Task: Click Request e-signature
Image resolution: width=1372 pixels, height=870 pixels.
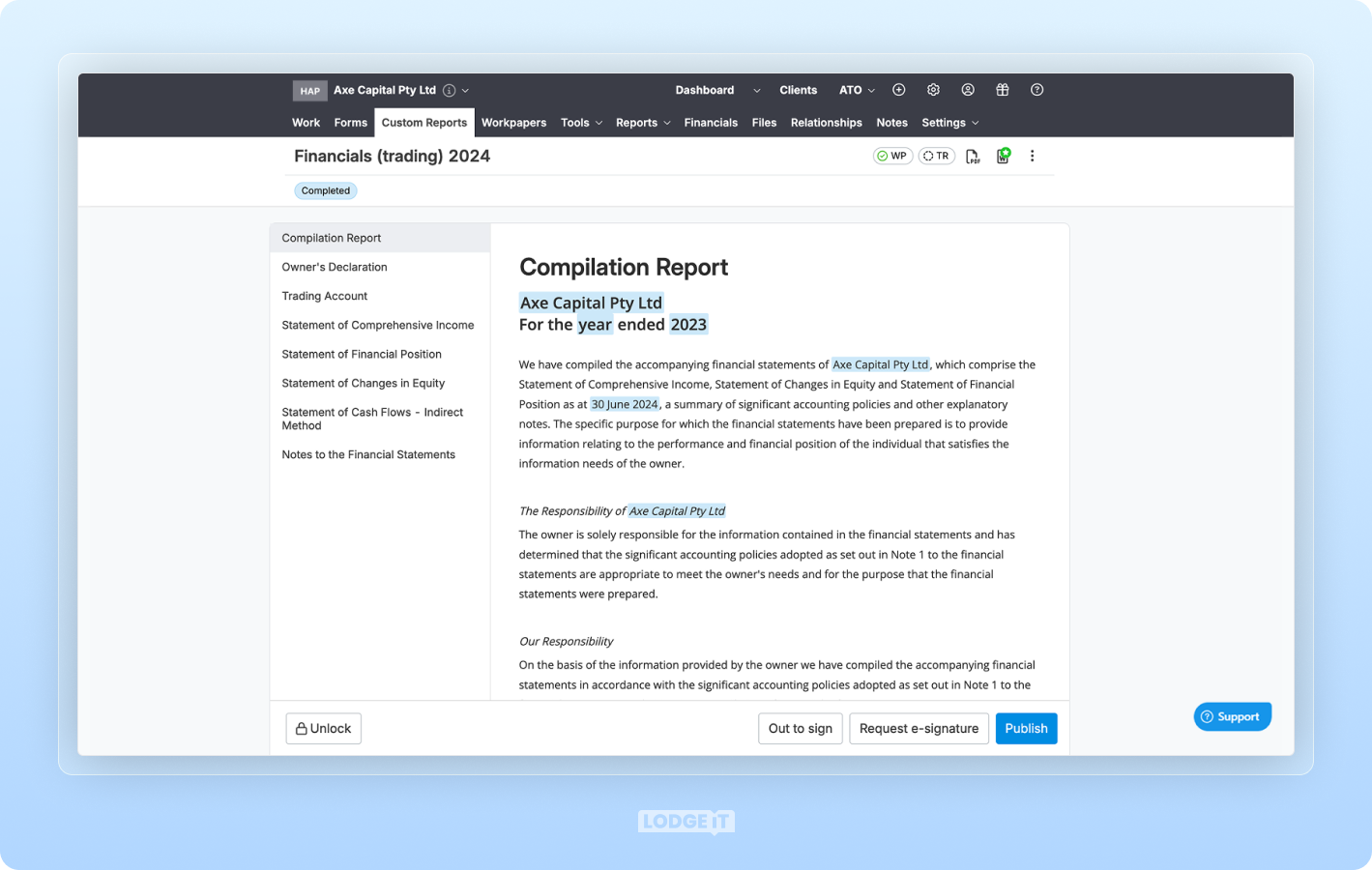Action: tap(919, 728)
